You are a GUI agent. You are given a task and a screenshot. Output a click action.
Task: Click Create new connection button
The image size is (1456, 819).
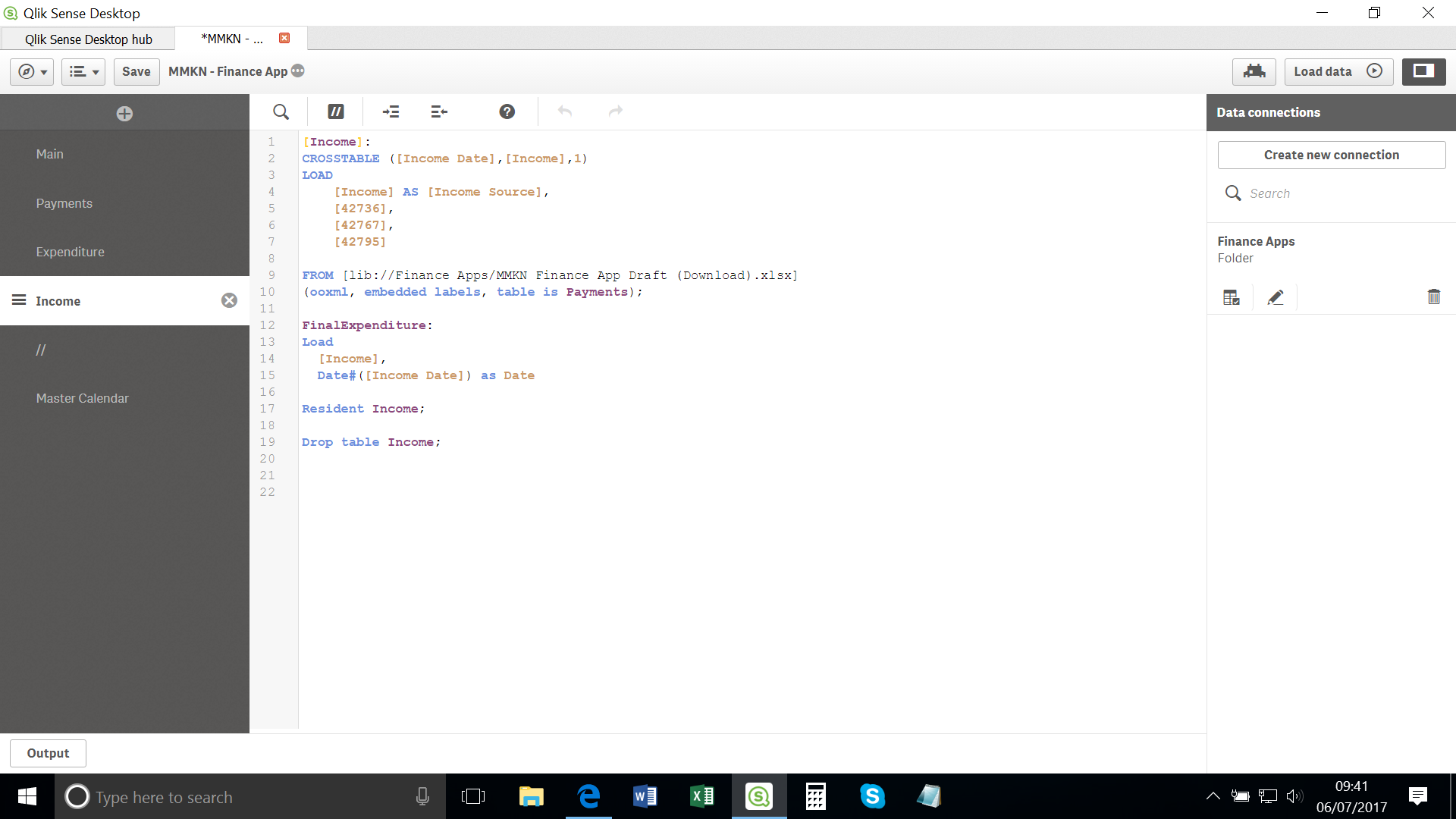[1332, 155]
